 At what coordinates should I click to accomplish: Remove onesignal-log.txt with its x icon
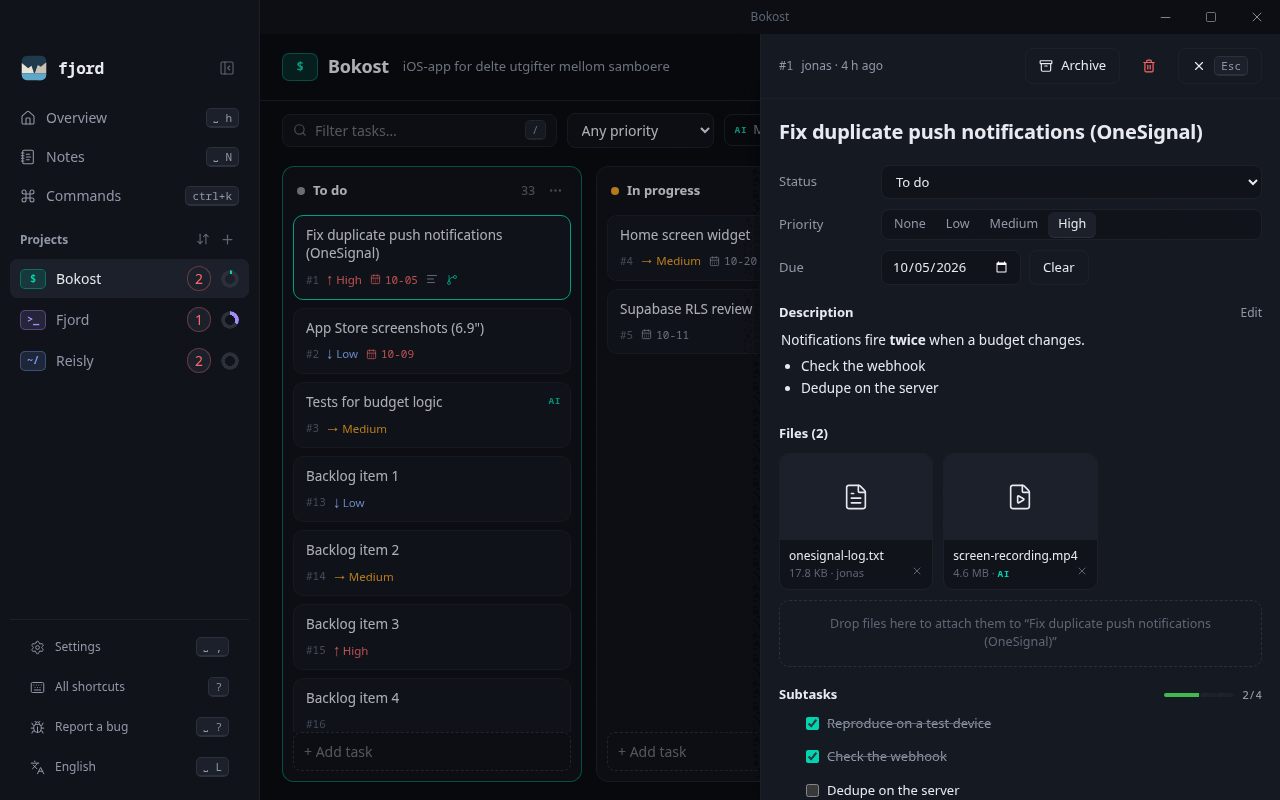917,571
